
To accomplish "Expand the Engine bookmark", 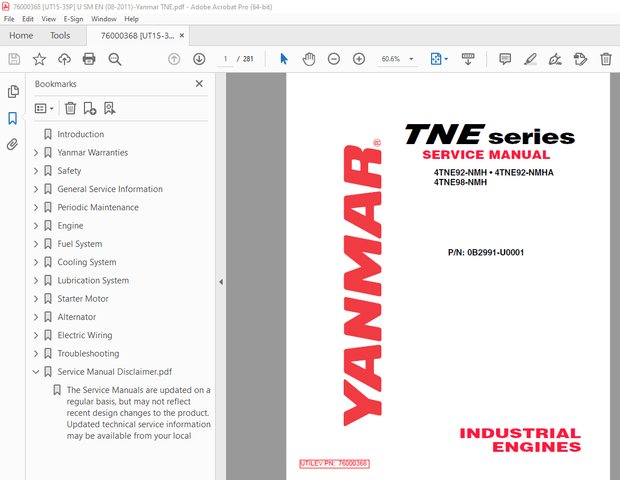I will coord(36,226).
